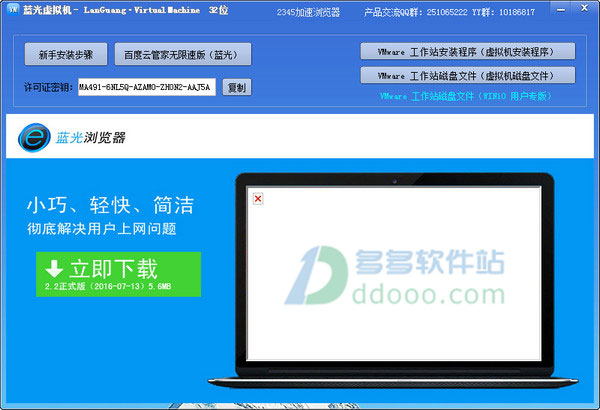This screenshot has height=410, width=600.
Task: Open VMware 工作站安装程序 button
Action: coord(468,51)
